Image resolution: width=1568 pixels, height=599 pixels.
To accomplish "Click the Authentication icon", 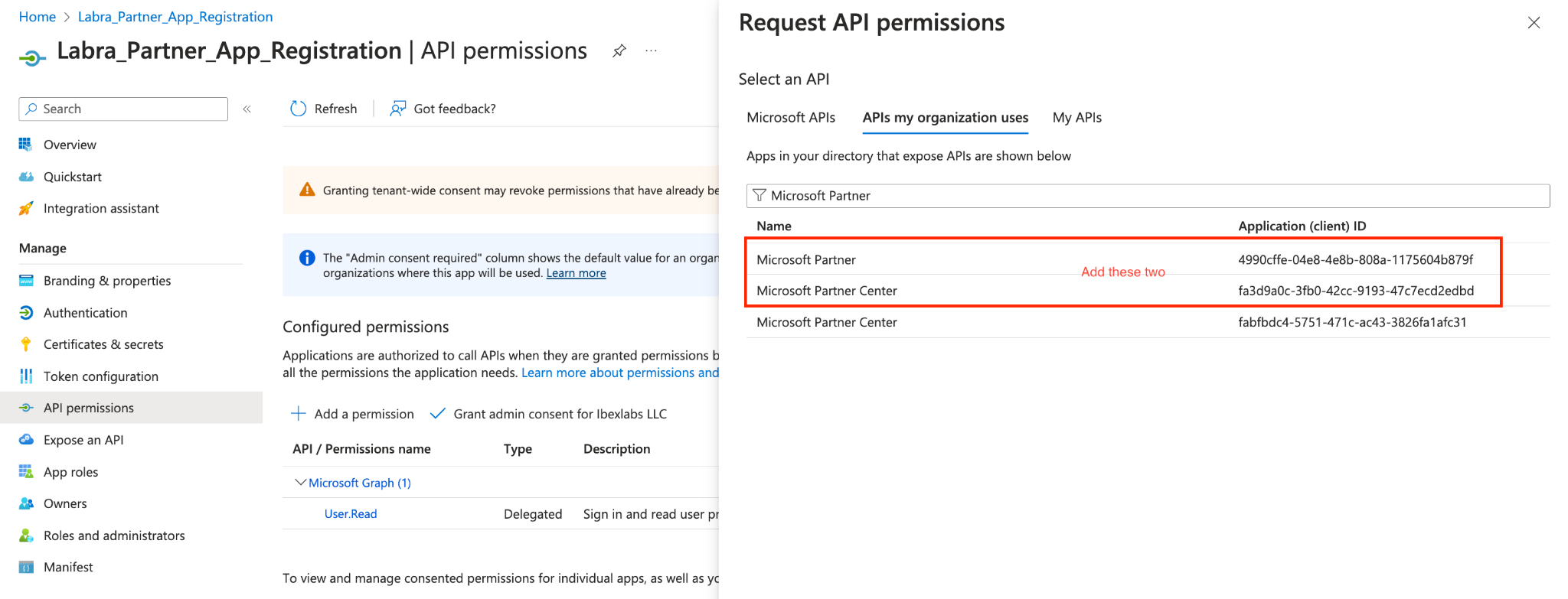I will coord(26,312).
